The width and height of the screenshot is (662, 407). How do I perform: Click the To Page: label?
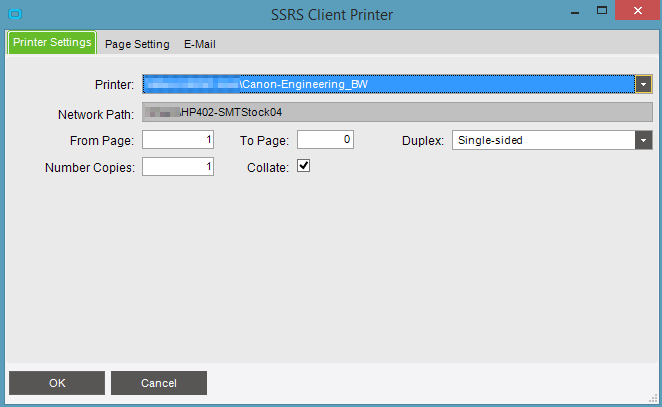click(264, 141)
